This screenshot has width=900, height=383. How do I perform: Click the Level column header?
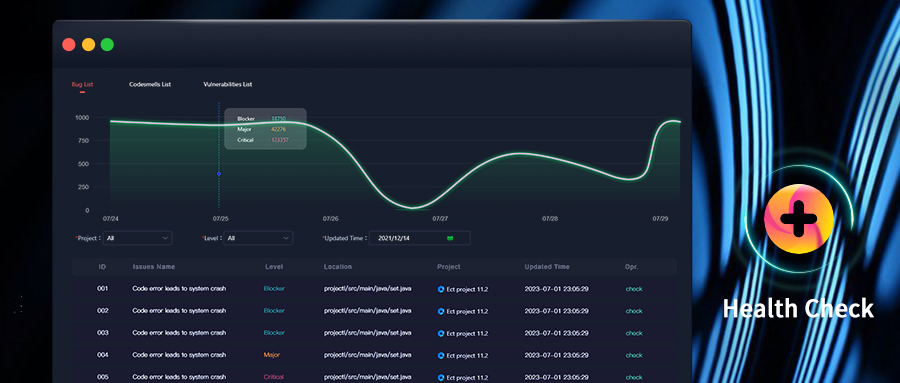pyautogui.click(x=274, y=267)
